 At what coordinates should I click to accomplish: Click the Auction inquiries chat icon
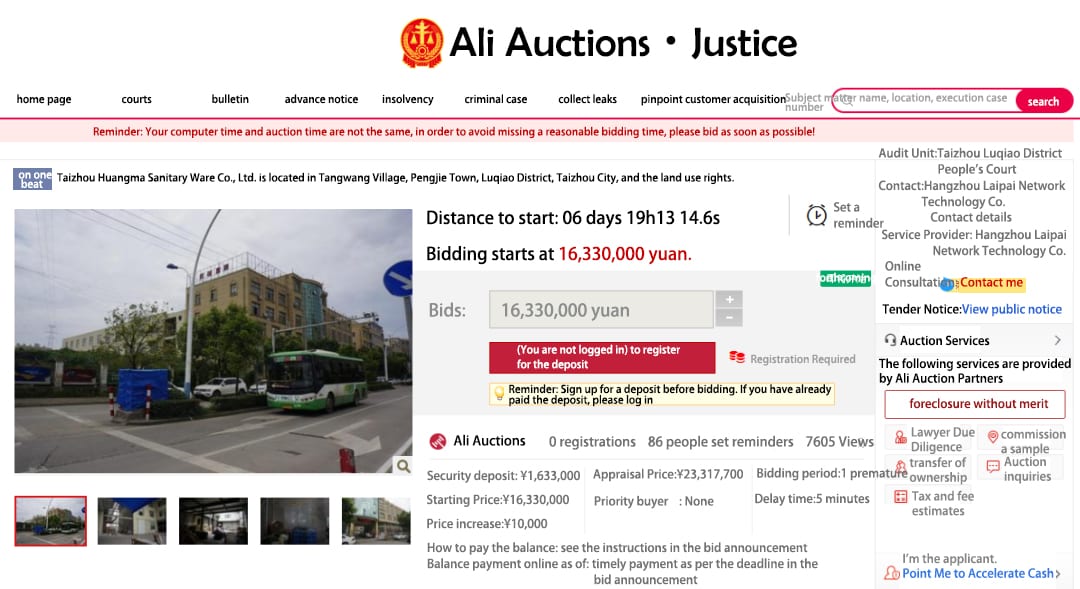(x=993, y=466)
